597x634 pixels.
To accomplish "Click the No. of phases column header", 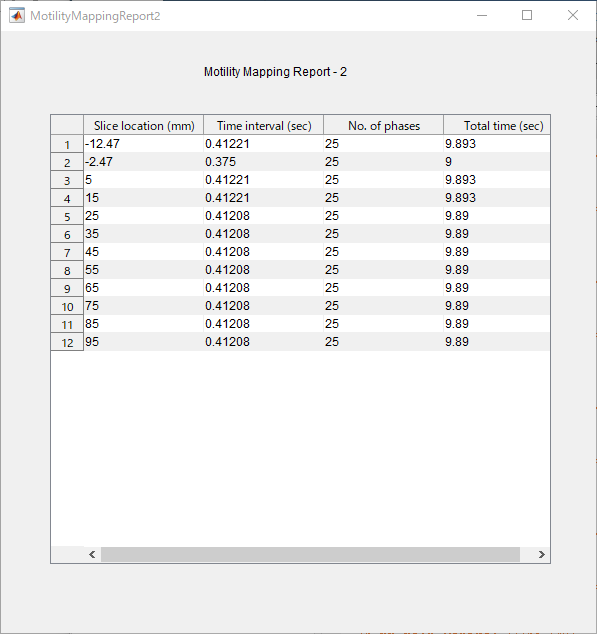I will tap(383, 125).
